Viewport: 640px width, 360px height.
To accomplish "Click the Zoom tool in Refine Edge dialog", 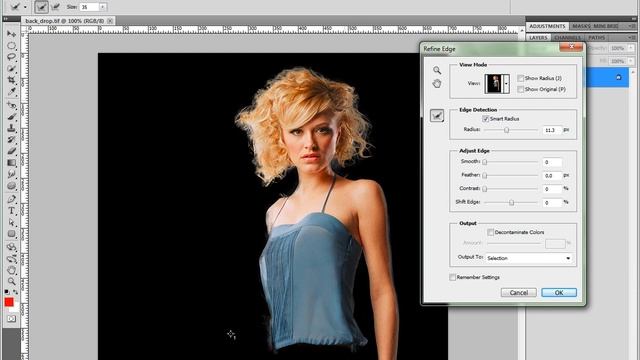I will [437, 70].
